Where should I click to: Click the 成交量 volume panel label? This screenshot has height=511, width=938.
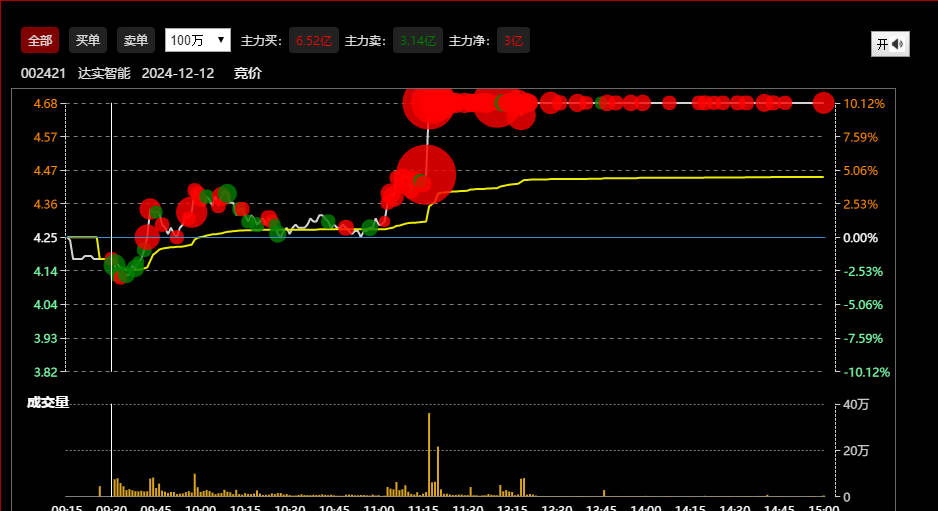47,402
